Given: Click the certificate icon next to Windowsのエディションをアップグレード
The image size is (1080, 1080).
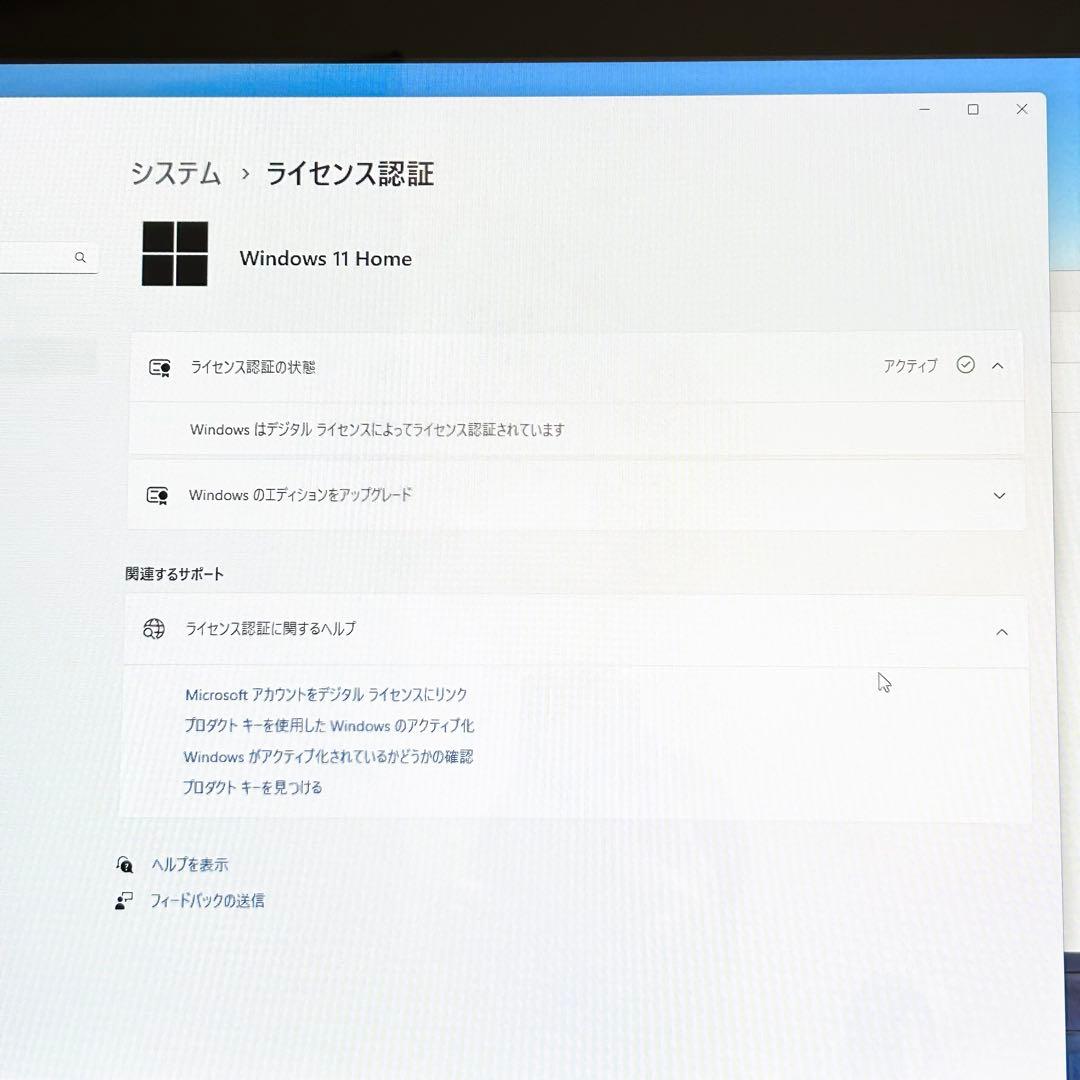Looking at the screenshot, I should click(x=158, y=494).
